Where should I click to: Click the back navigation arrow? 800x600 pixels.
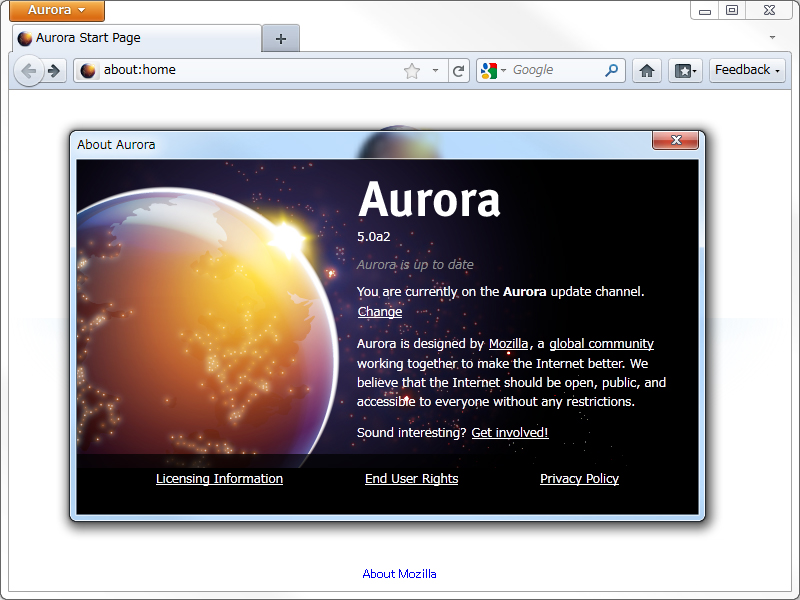[x=30, y=70]
